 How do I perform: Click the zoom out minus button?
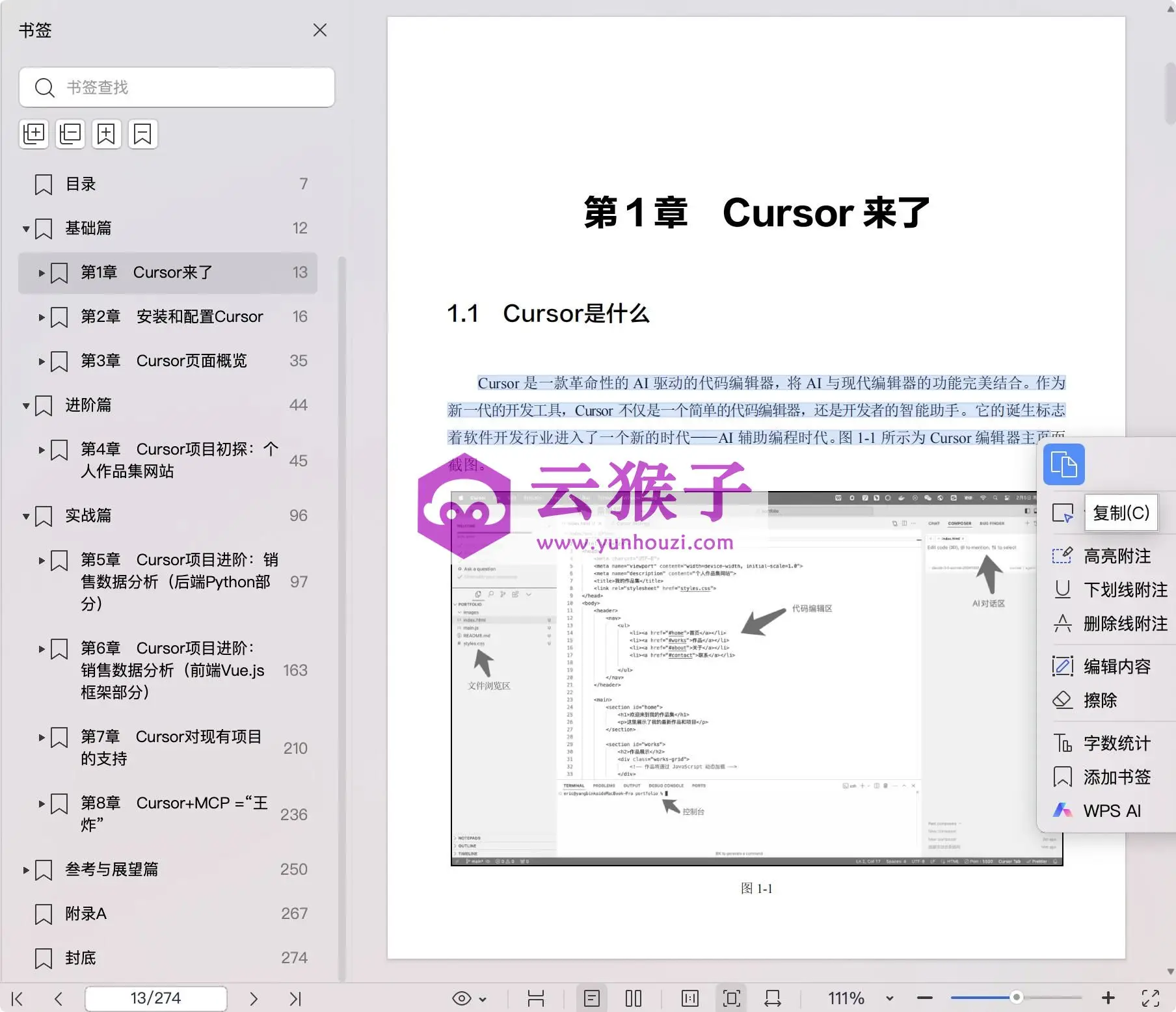pyautogui.click(x=925, y=998)
